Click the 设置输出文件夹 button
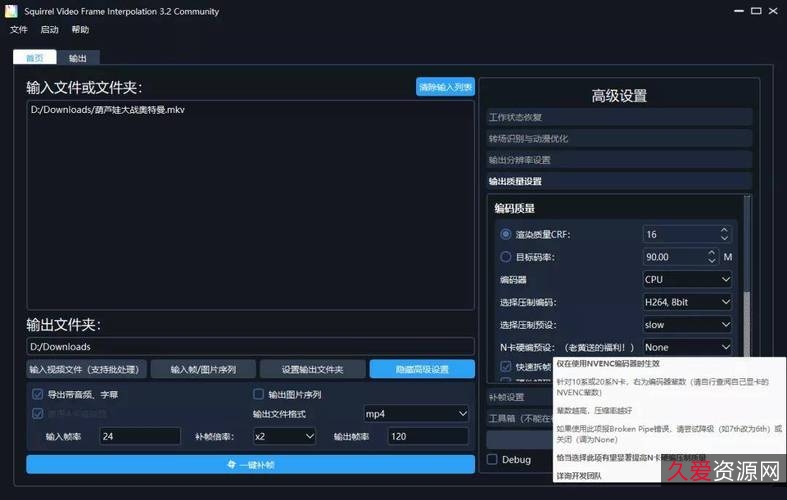Screen dimensions: 787x500 312,369
